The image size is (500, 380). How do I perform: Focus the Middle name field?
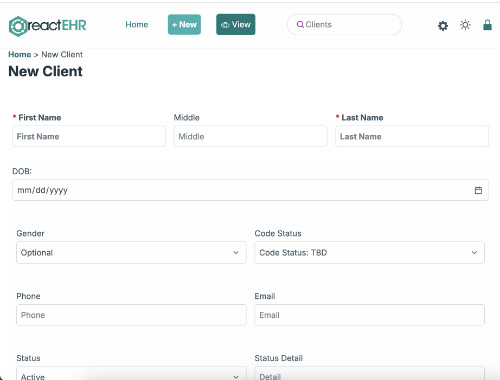tap(250, 136)
